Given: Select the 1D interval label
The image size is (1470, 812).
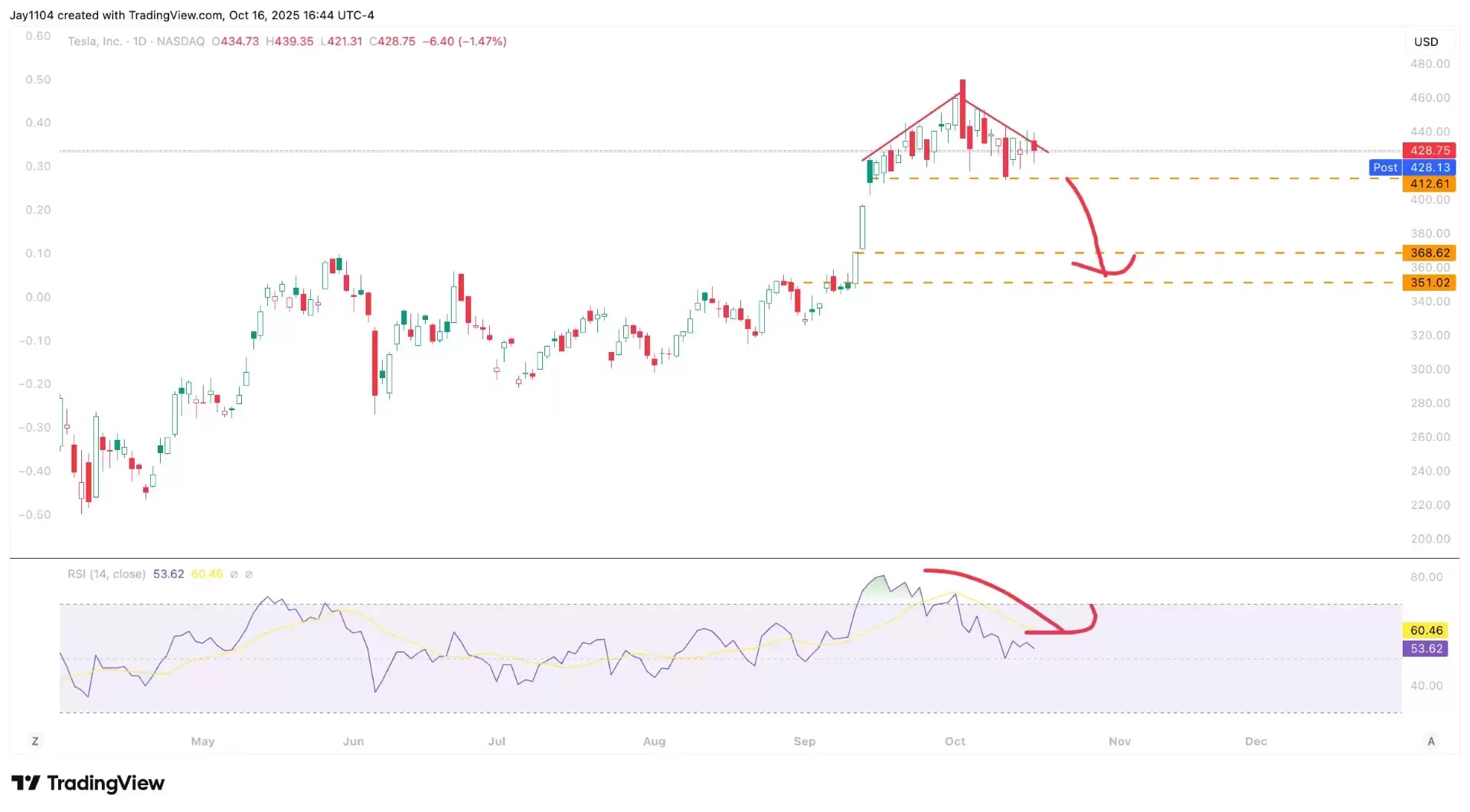Looking at the screenshot, I should point(139,41).
